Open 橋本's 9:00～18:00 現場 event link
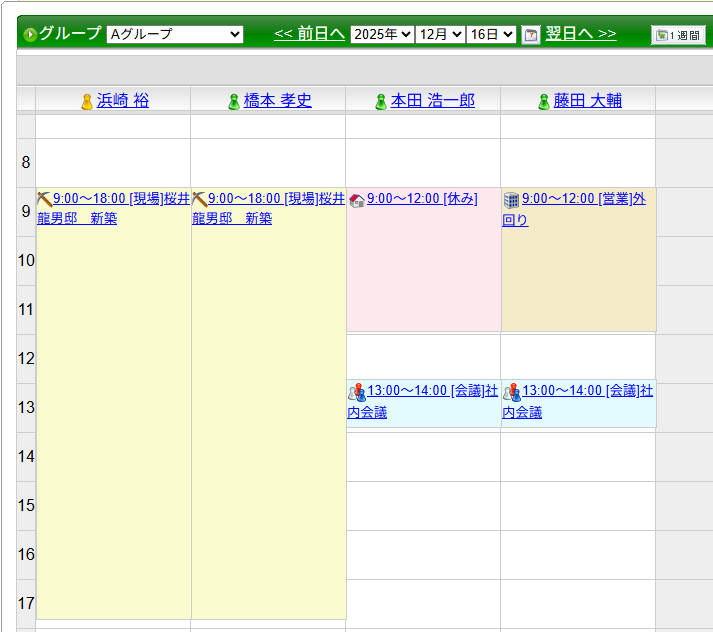This screenshot has height=632, width=713. click(262, 198)
